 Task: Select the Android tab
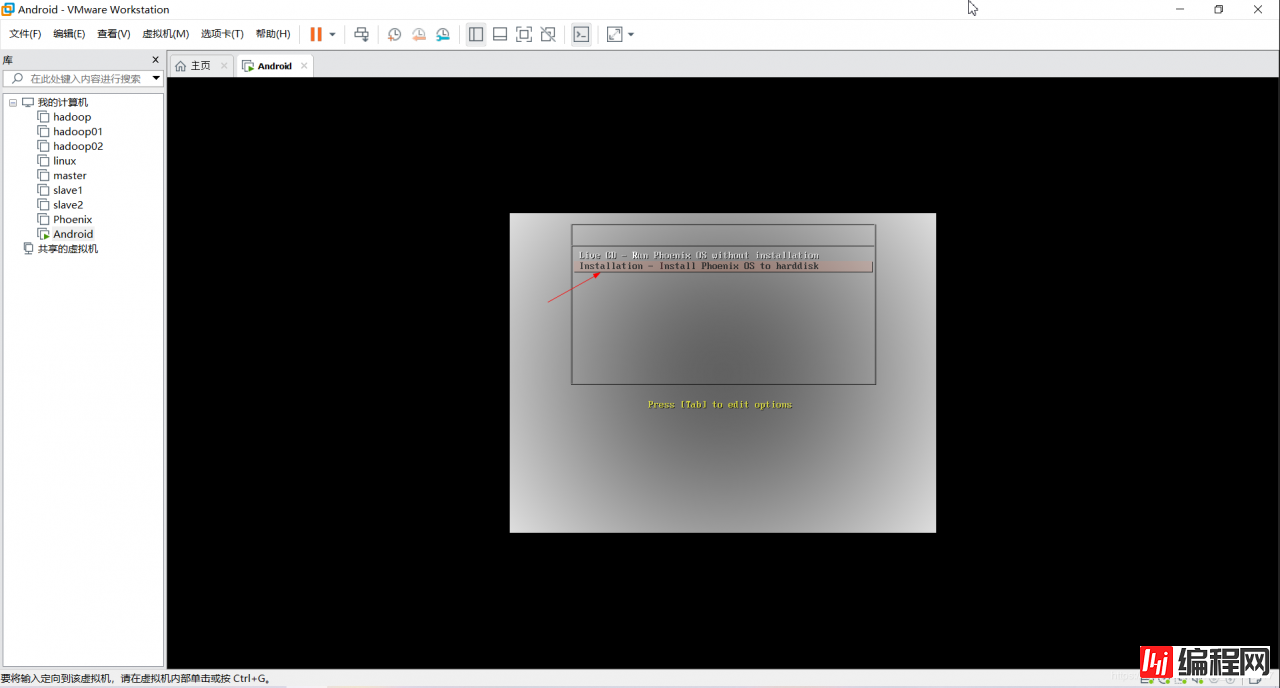click(x=275, y=66)
